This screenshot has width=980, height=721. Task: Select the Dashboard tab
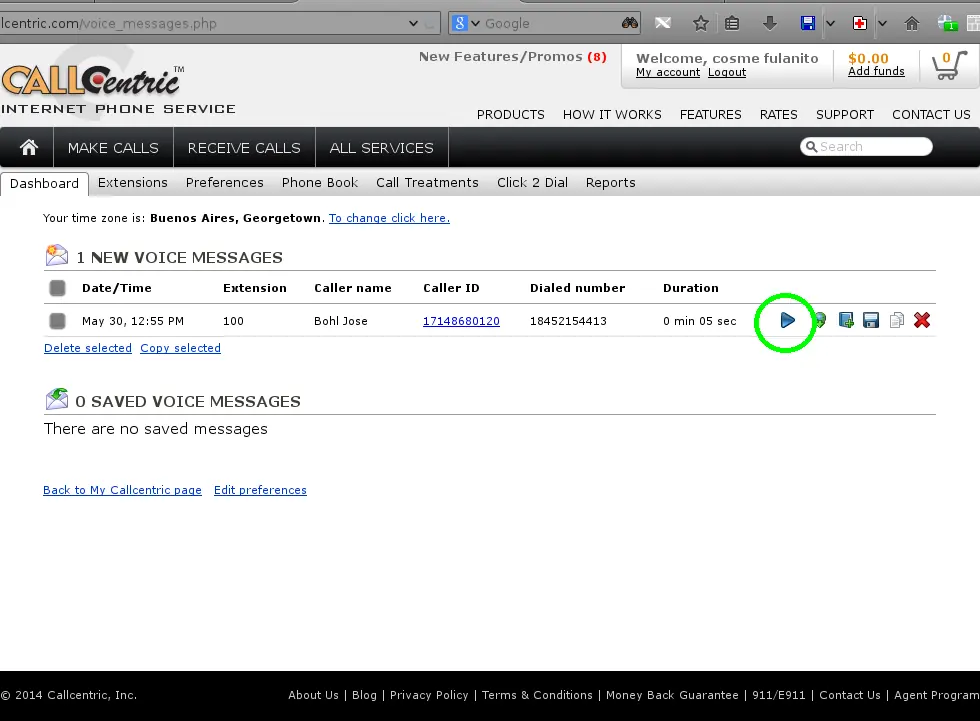point(44,184)
